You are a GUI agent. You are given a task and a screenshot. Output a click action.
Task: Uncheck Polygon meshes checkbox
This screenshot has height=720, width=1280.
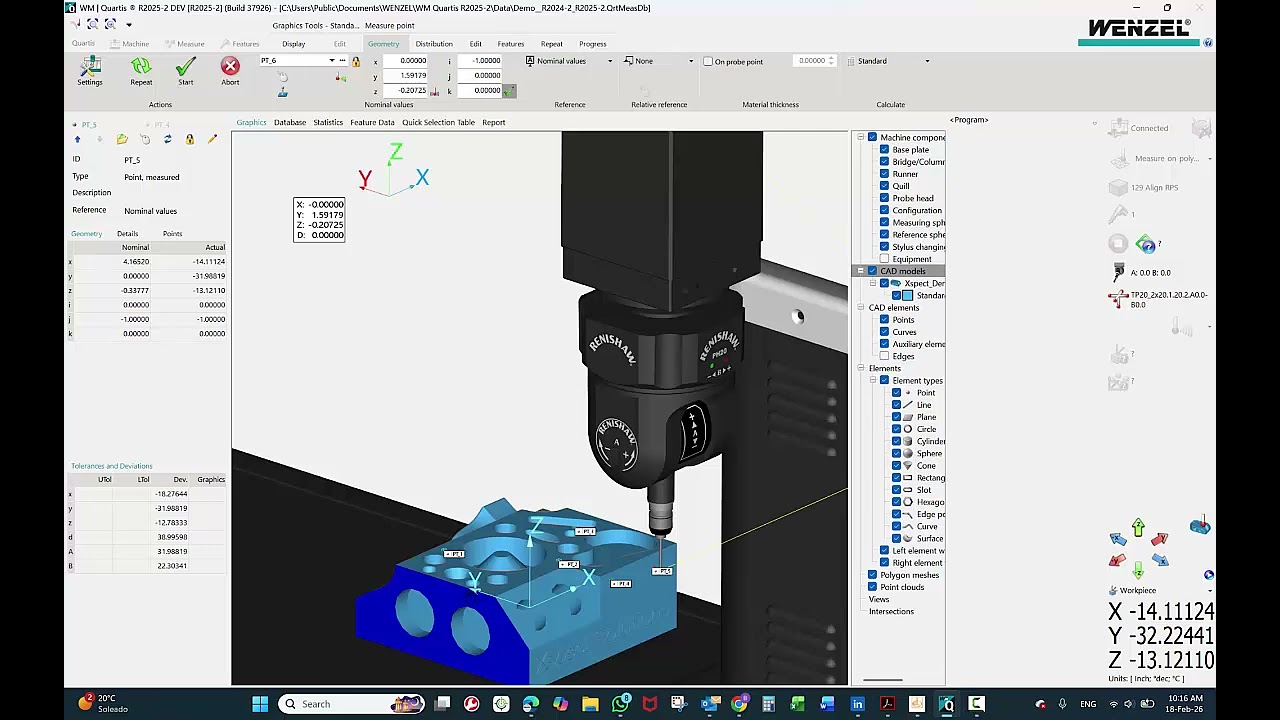pyautogui.click(x=872, y=575)
